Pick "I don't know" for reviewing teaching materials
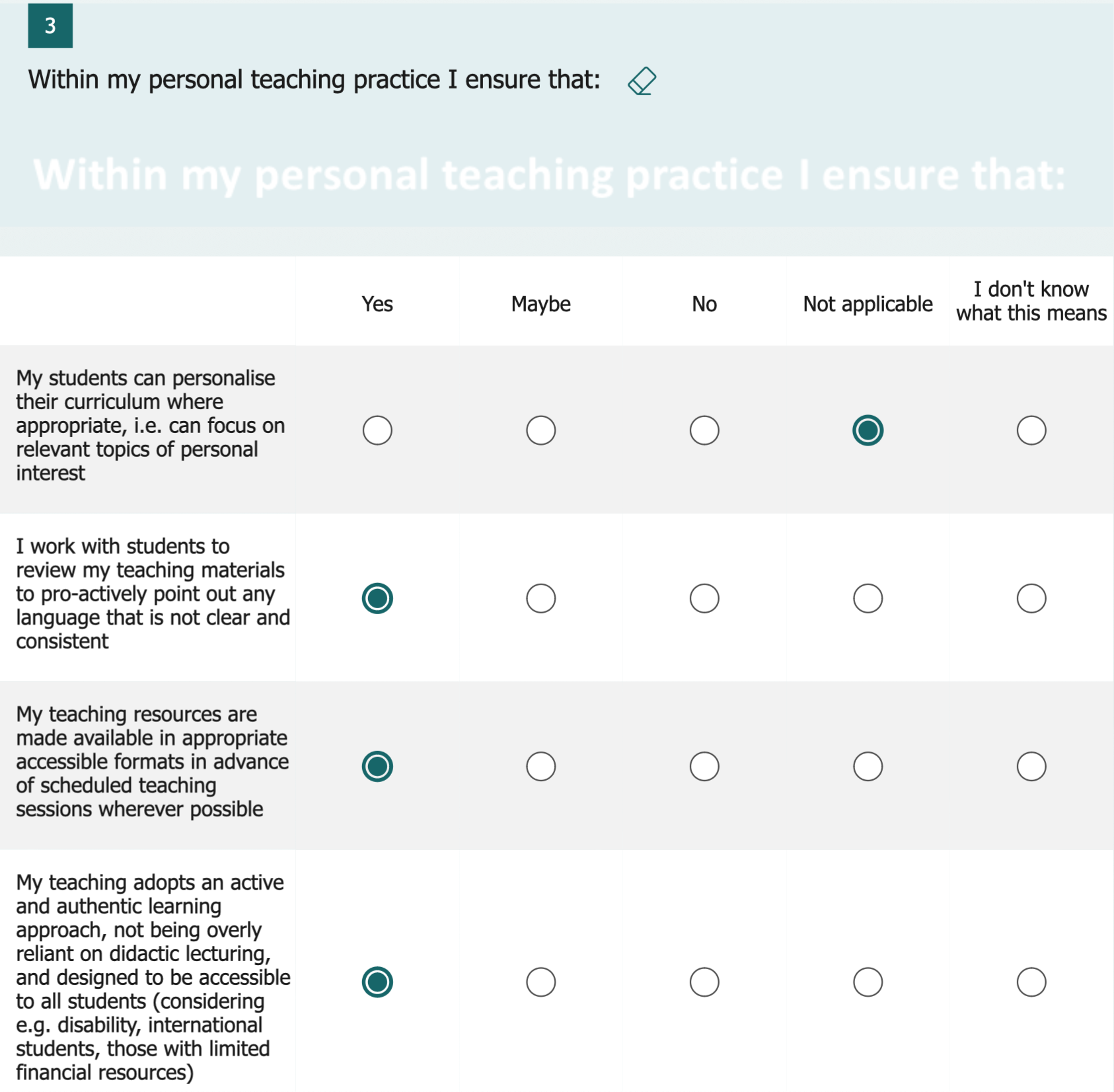Image resolution: width=1114 pixels, height=1092 pixels. pos(1031,598)
